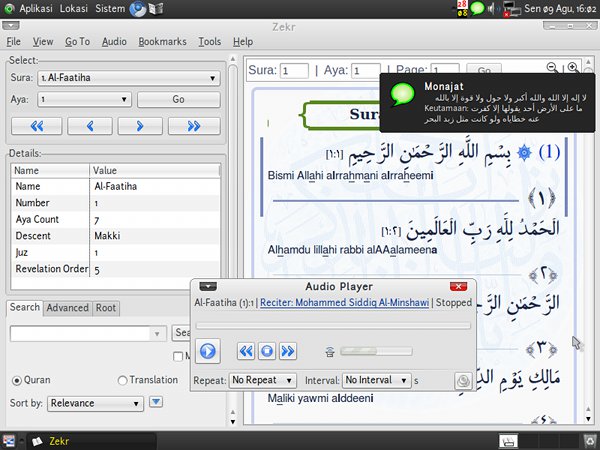Viewport: 600px width, 450px height.
Task: Click Go button in the Select panel
Action: pyautogui.click(x=179, y=99)
